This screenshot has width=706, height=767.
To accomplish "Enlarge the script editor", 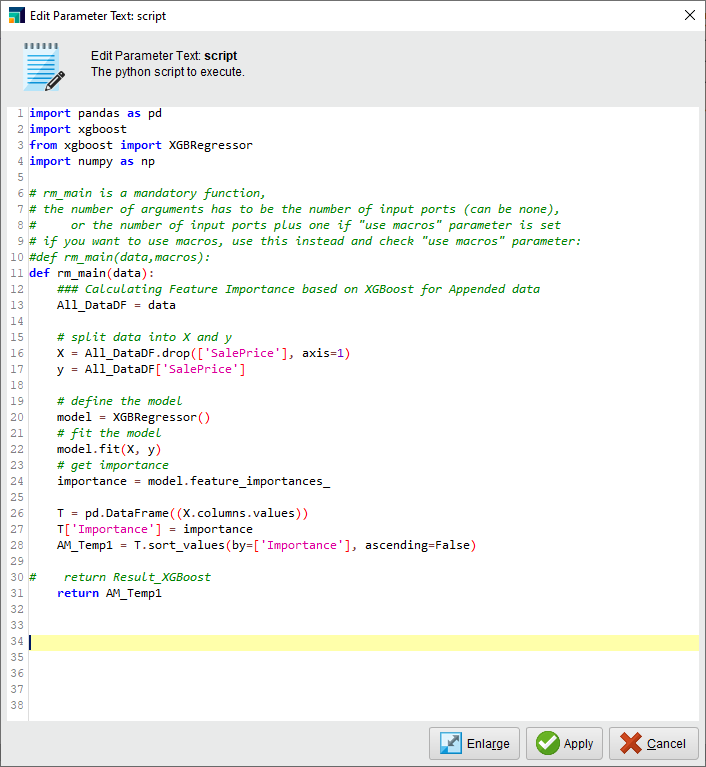I will 474,743.
